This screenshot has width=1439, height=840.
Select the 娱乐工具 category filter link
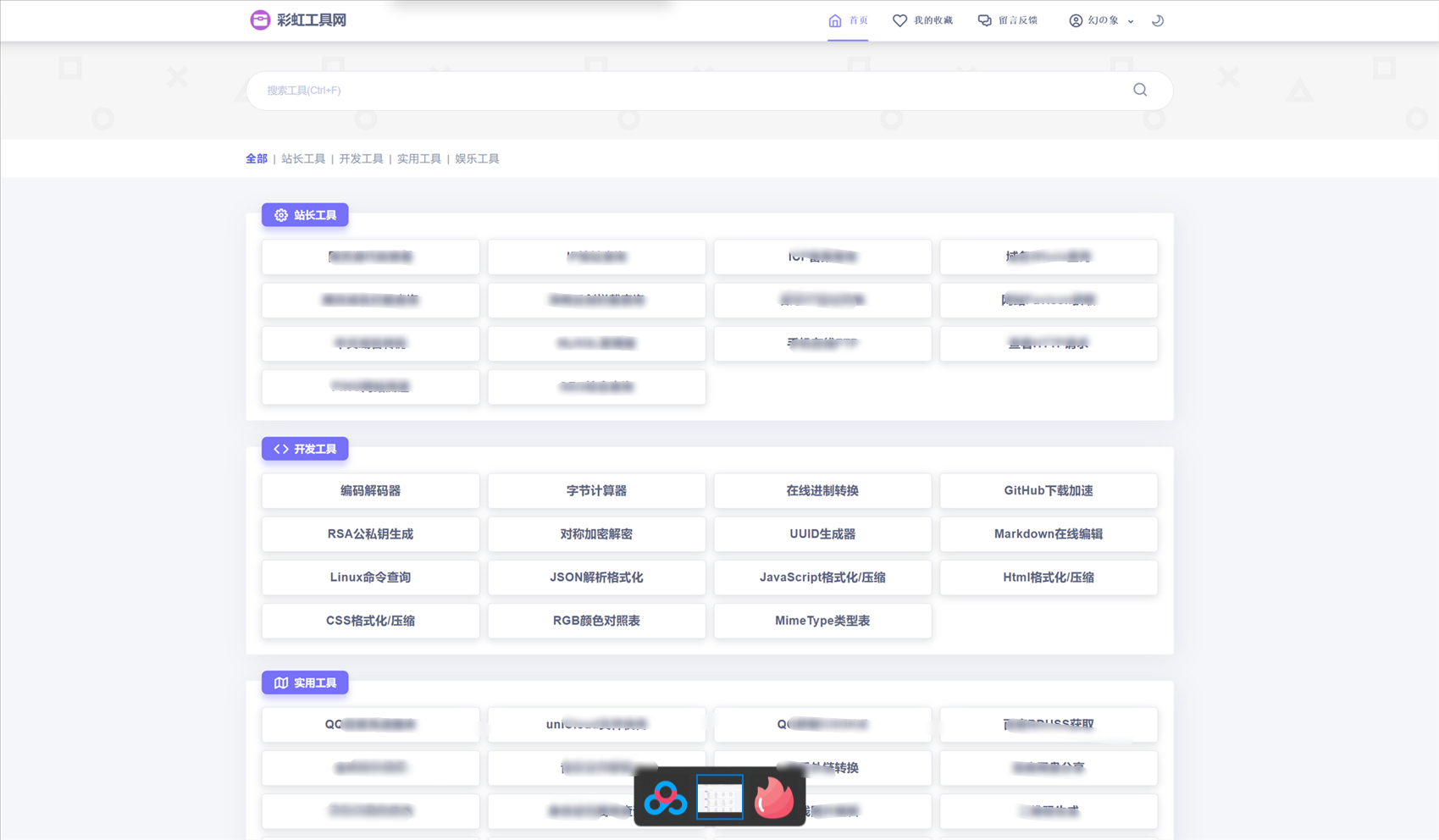(477, 158)
